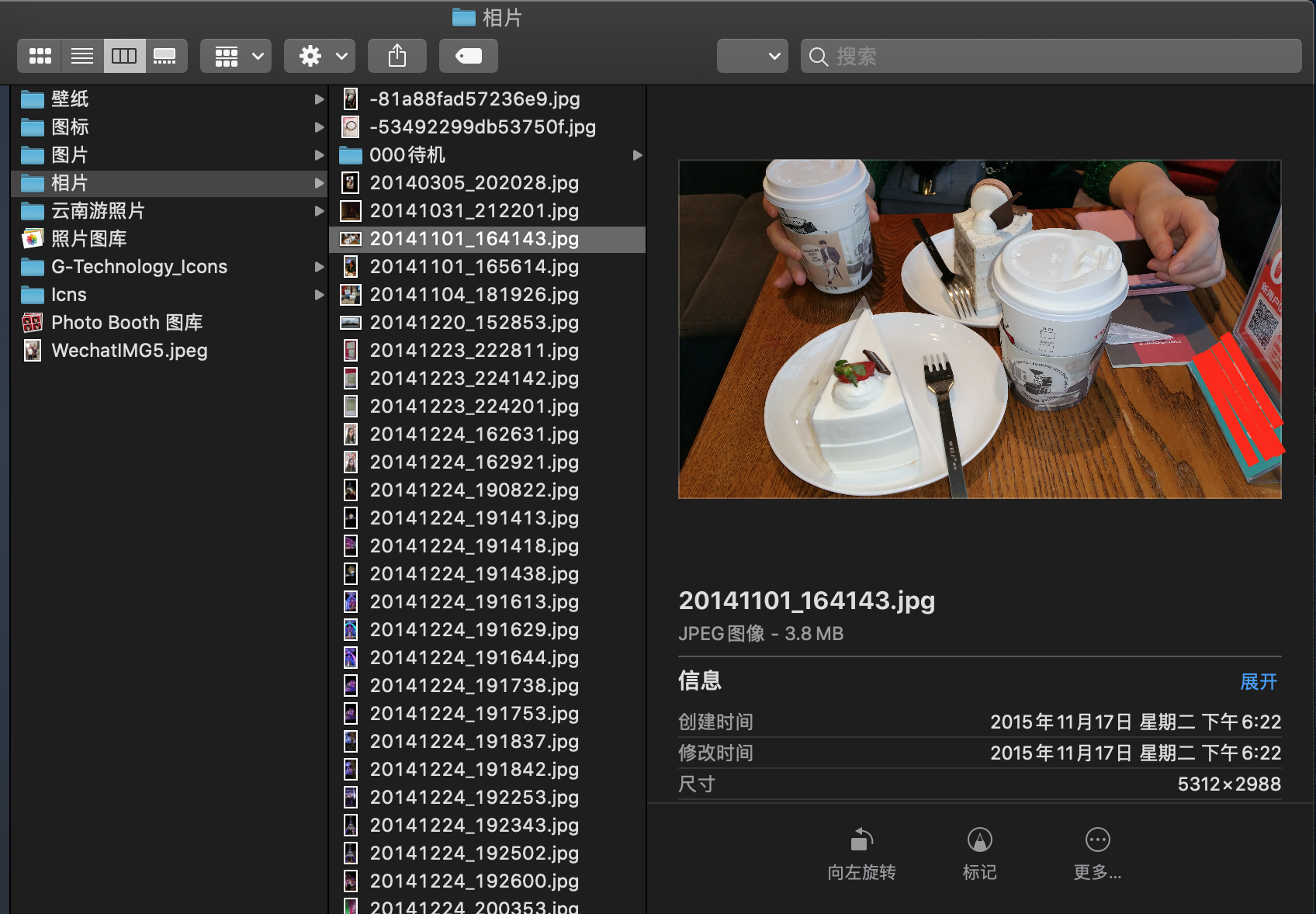Screen dimensions: 1316x914
Task: Click the 20141104_181926.jpg file icon
Action: pyautogui.click(x=351, y=295)
